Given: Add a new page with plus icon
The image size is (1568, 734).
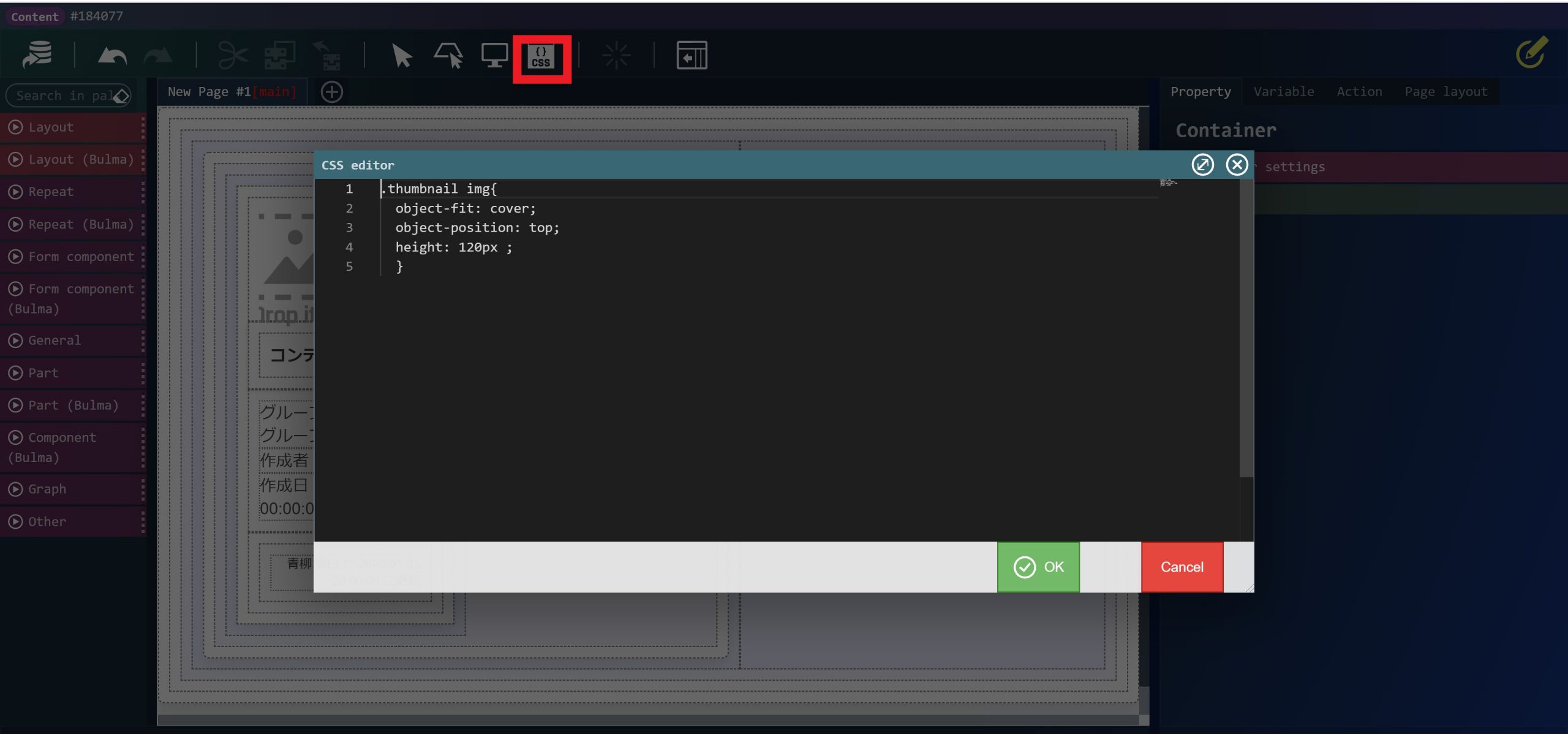Looking at the screenshot, I should (x=332, y=92).
